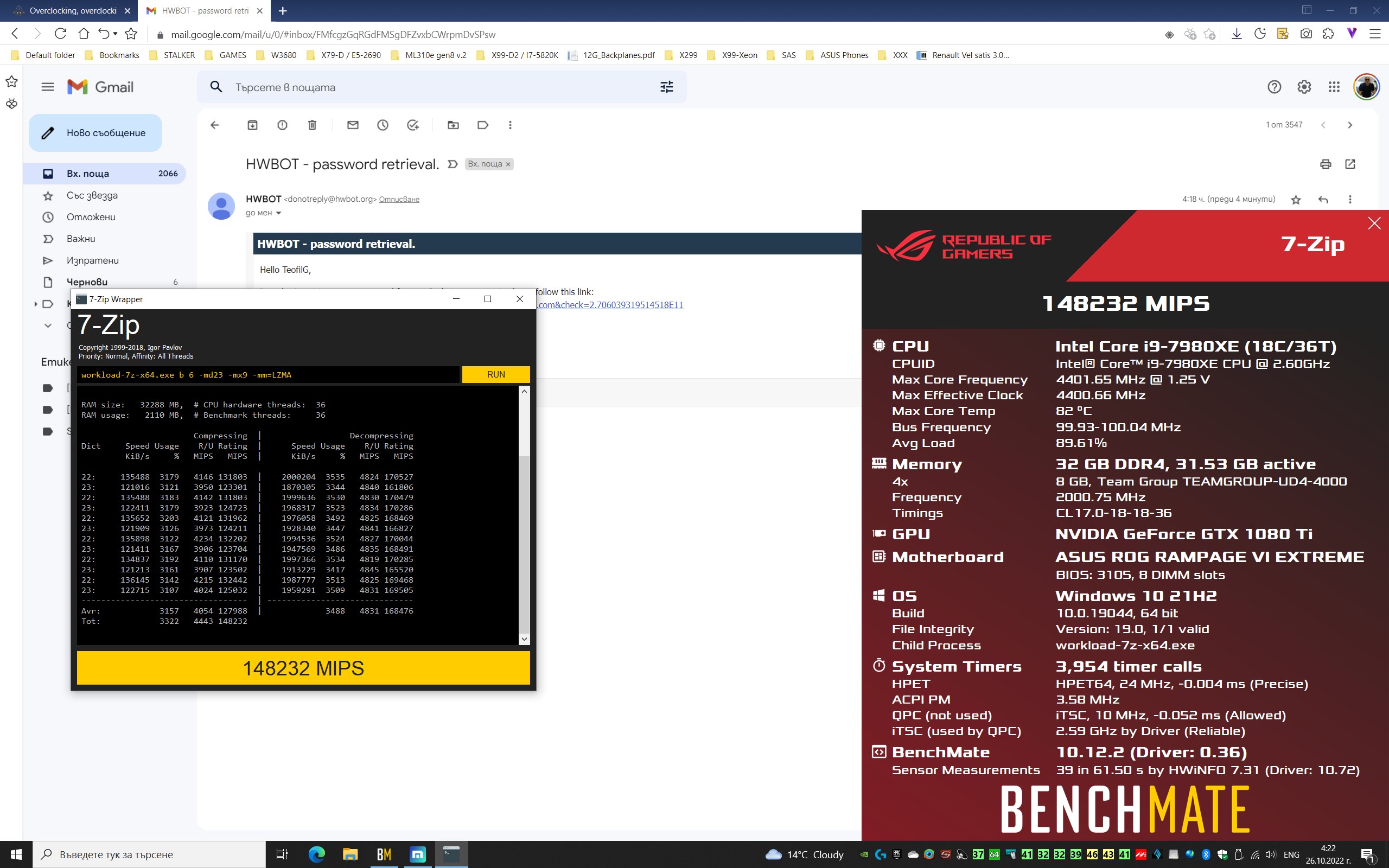Open the More options menu in the email toolbar
This screenshot has height=868, width=1389.
tap(510, 125)
